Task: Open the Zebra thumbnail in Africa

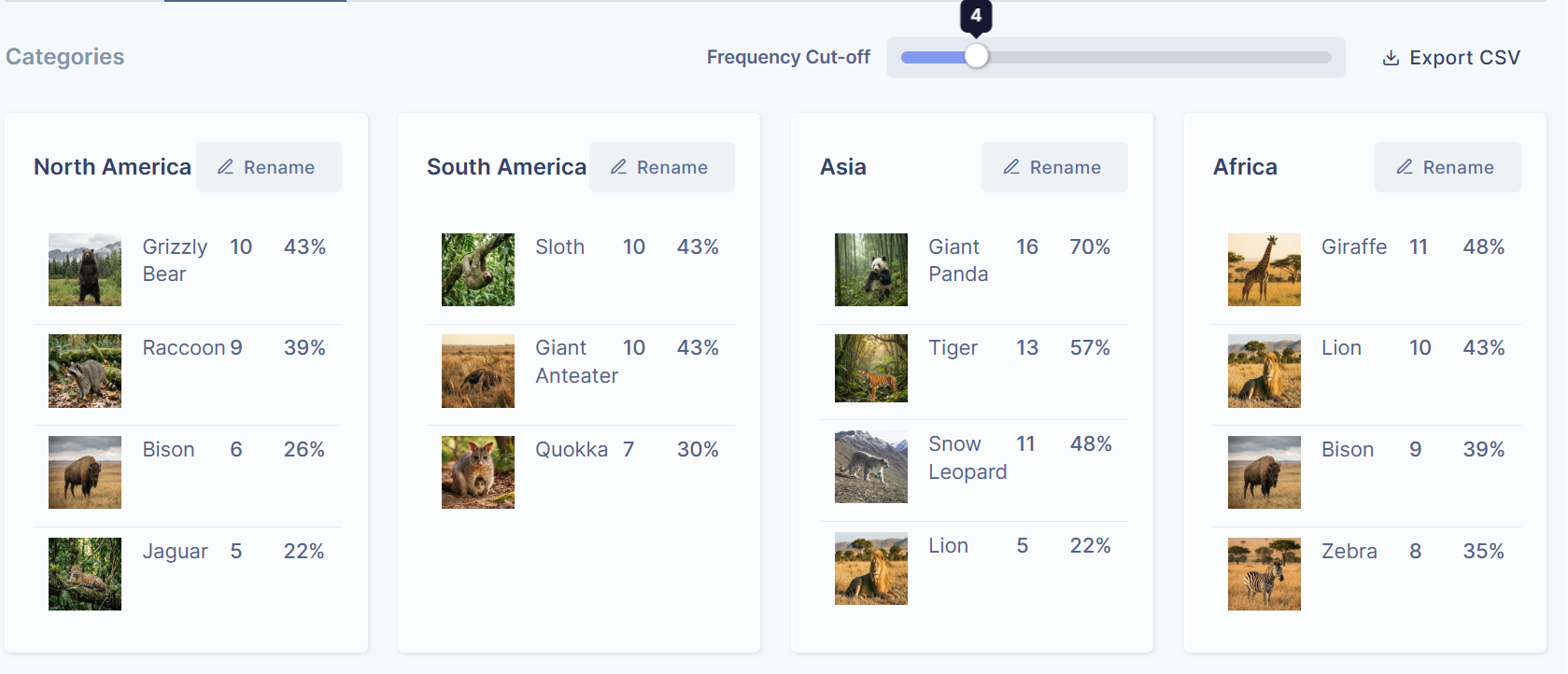Action: (1264, 573)
